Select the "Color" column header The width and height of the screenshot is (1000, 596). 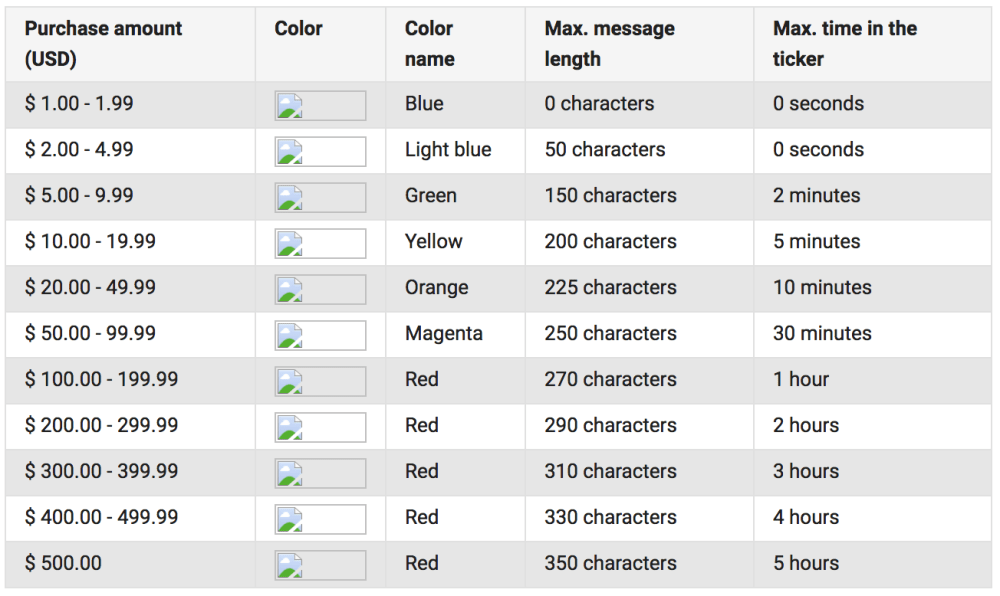pyautogui.click(x=298, y=29)
